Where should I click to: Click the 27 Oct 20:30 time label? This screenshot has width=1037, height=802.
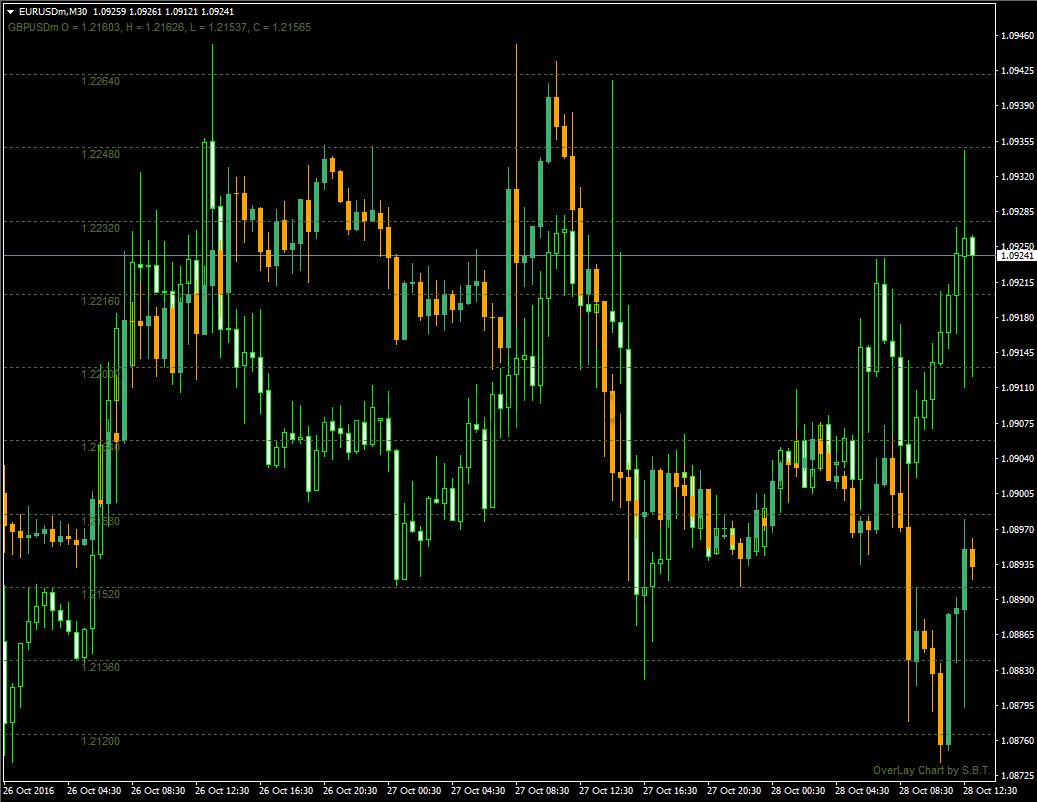733,791
